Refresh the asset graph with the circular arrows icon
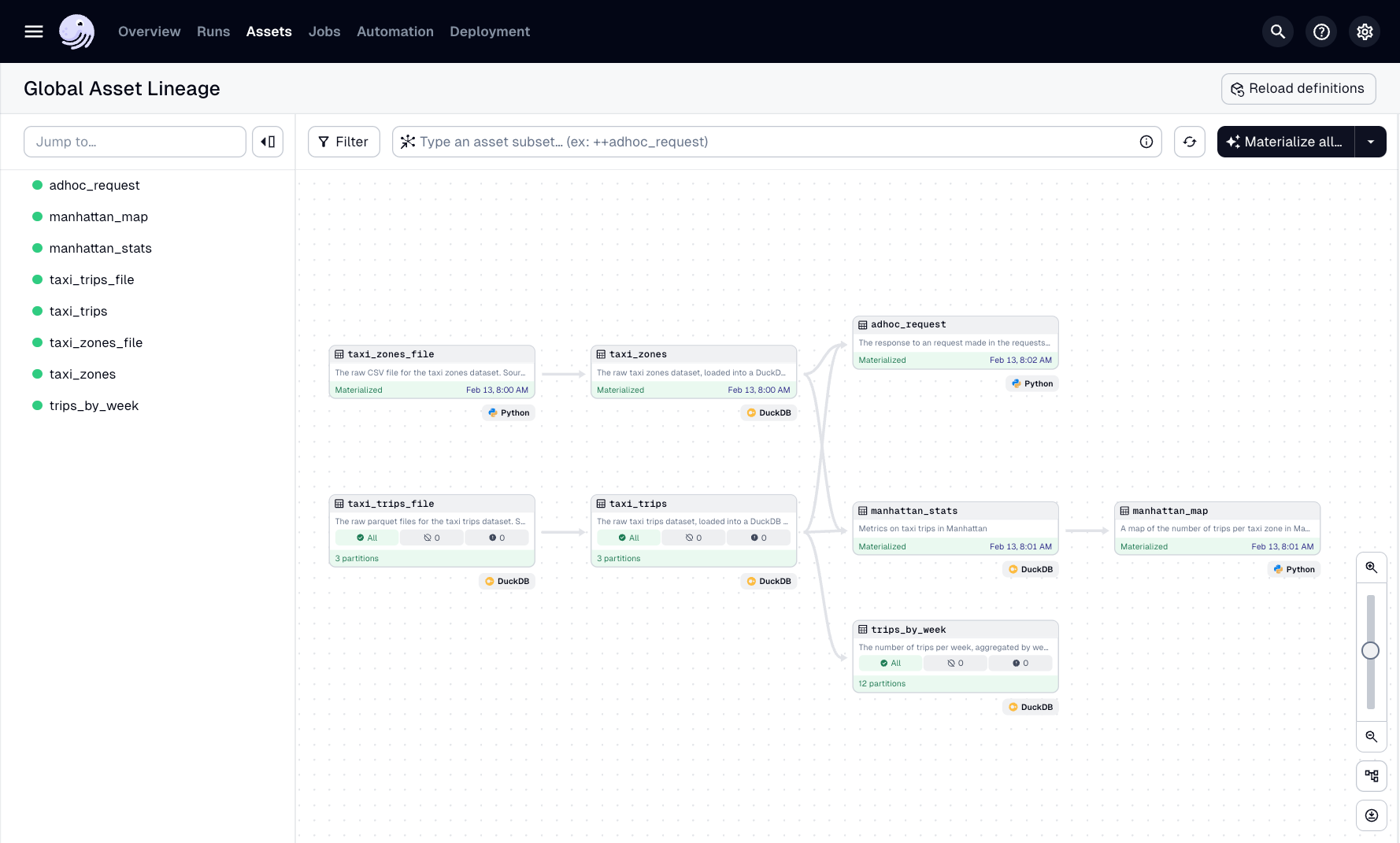 click(1189, 142)
